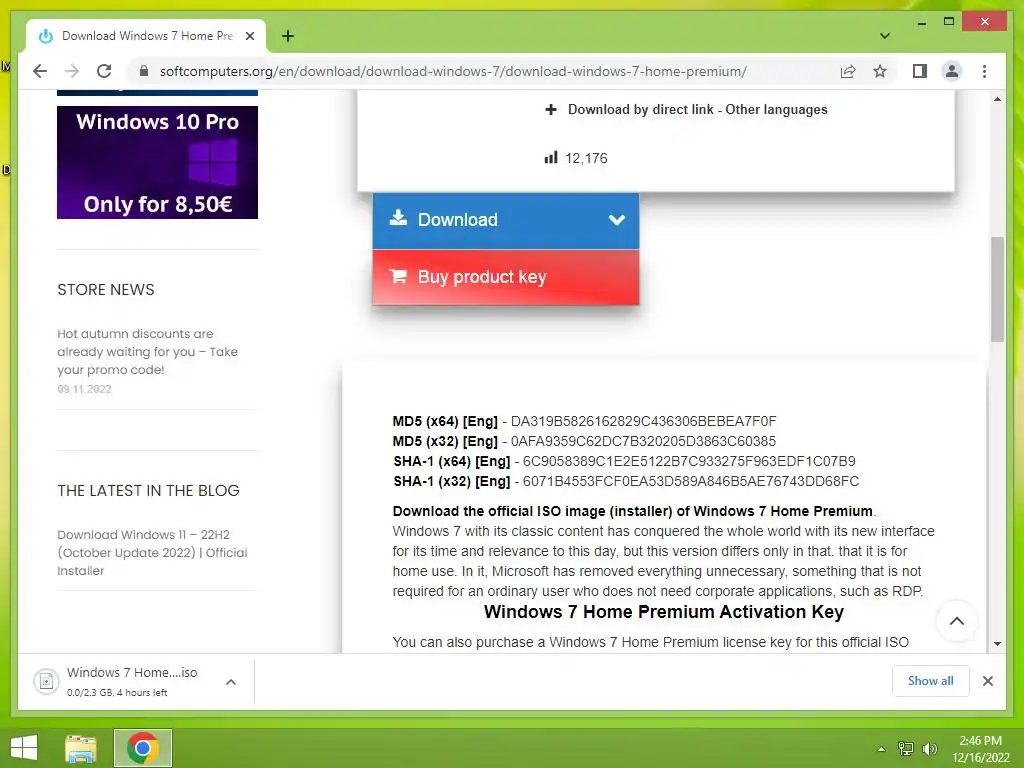The height and width of the screenshot is (768, 1024).
Task: Expand Download by direct link - Other languages
Action: tap(686, 110)
